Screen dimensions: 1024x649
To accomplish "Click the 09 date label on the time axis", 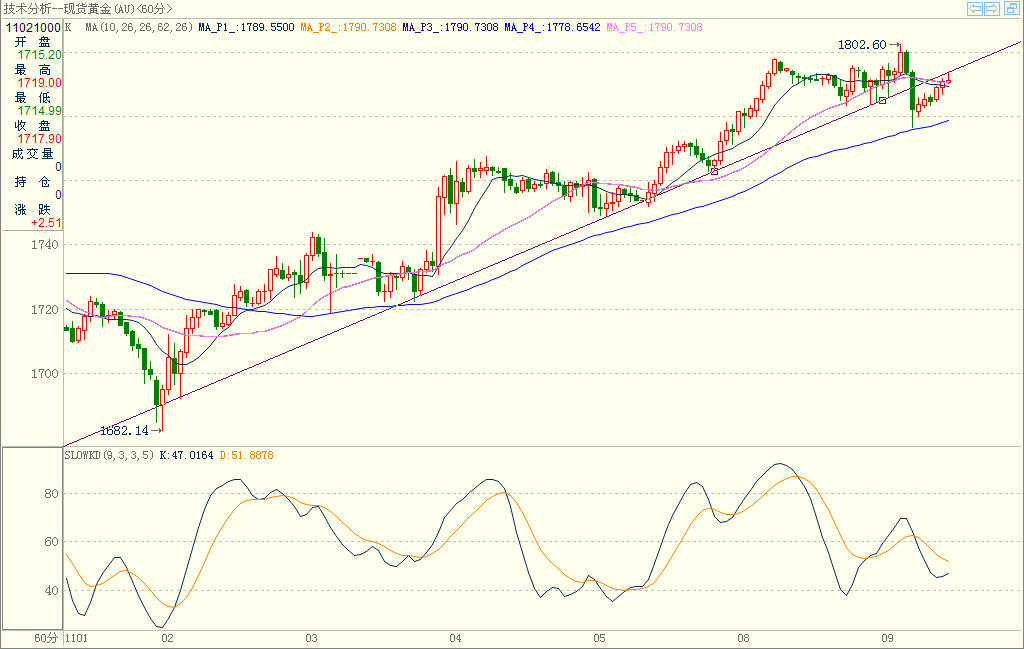I will (x=887, y=638).
